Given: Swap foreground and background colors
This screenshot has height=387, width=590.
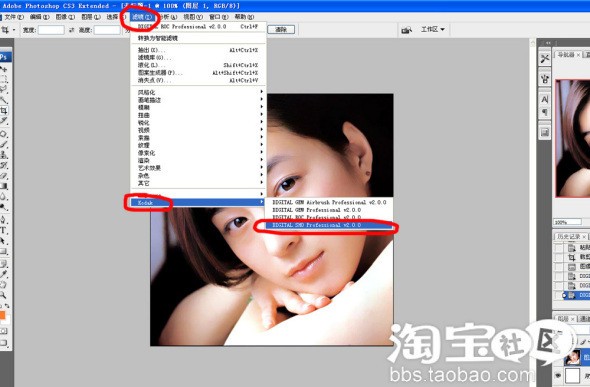Looking at the screenshot, I should click(x=7, y=306).
